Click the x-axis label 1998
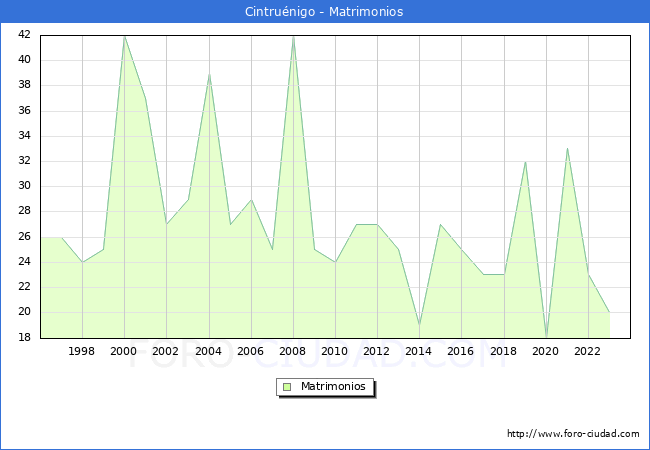 [x=82, y=351]
